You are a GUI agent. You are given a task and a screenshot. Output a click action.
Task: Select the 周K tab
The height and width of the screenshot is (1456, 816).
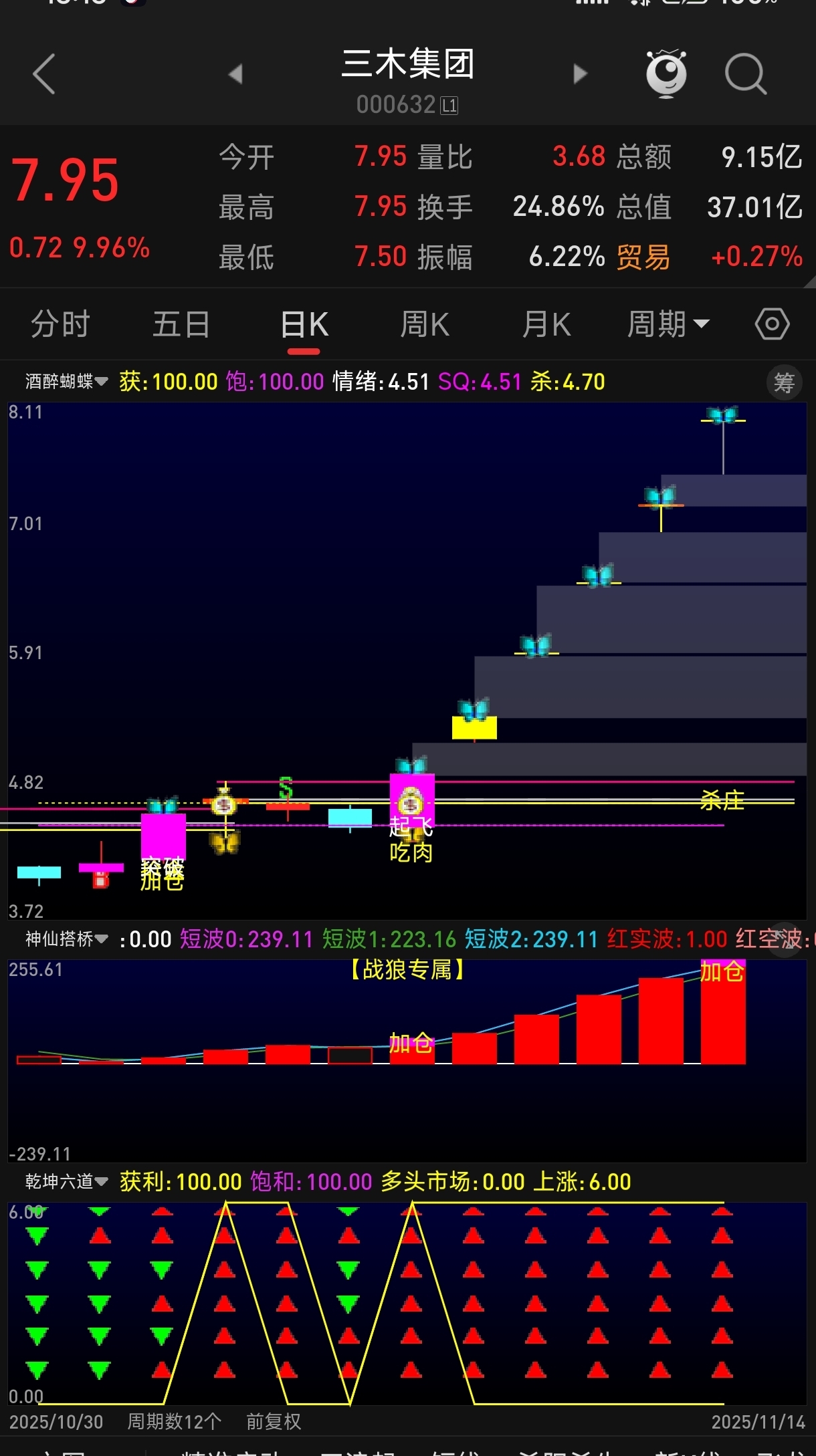425,324
